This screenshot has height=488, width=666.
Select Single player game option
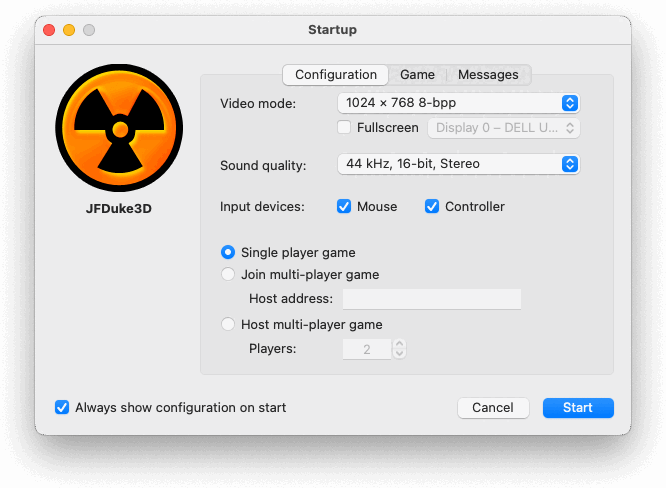pos(228,252)
